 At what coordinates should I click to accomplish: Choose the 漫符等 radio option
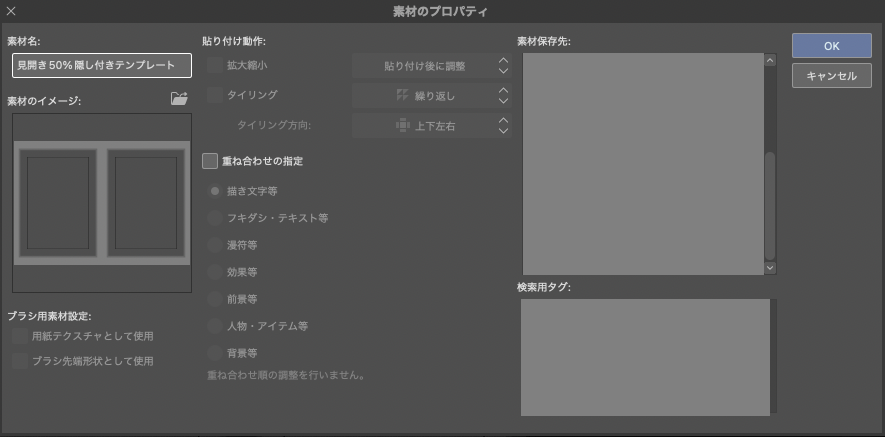click(214, 245)
